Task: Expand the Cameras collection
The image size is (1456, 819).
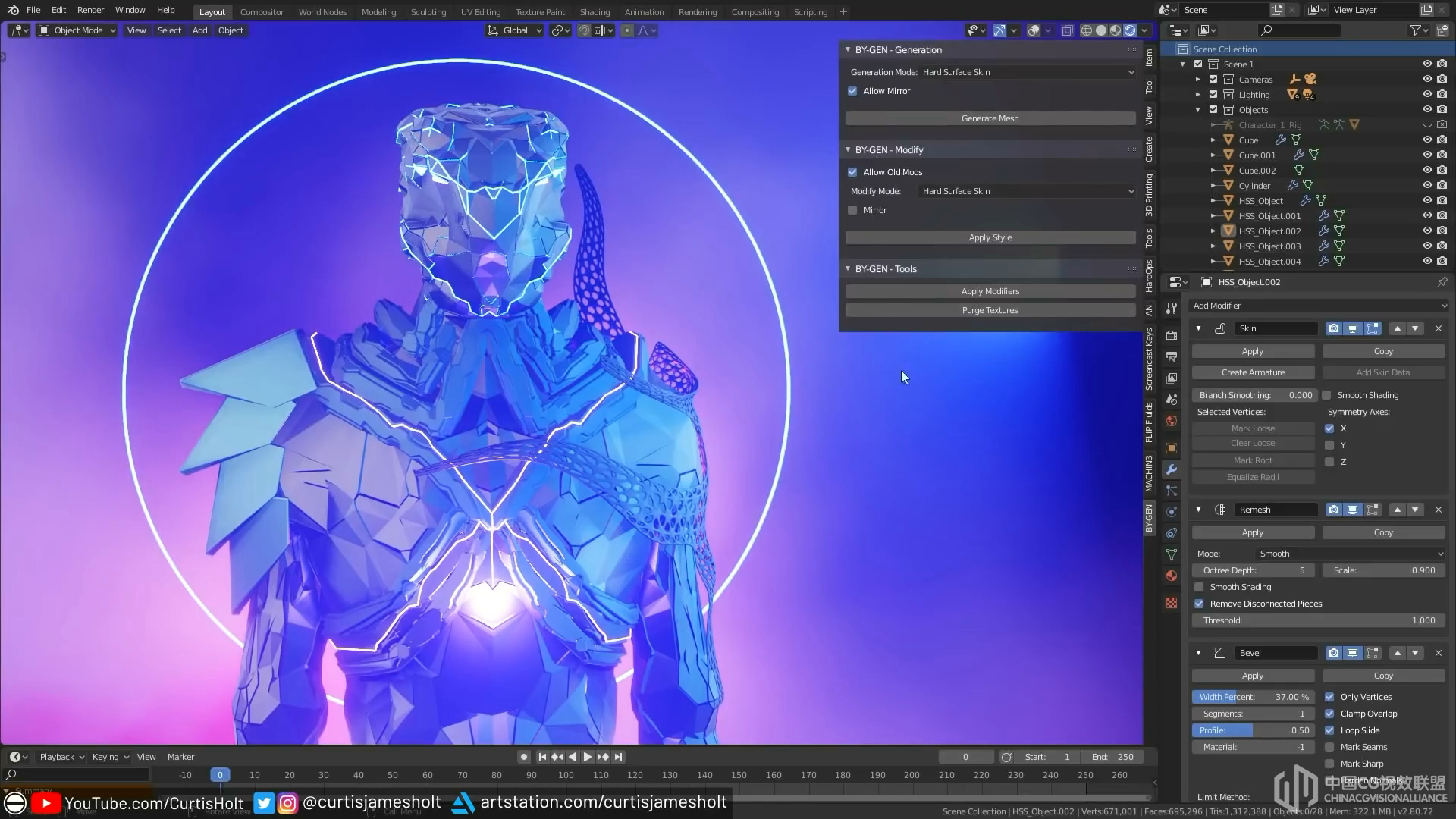Action: [x=1198, y=80]
